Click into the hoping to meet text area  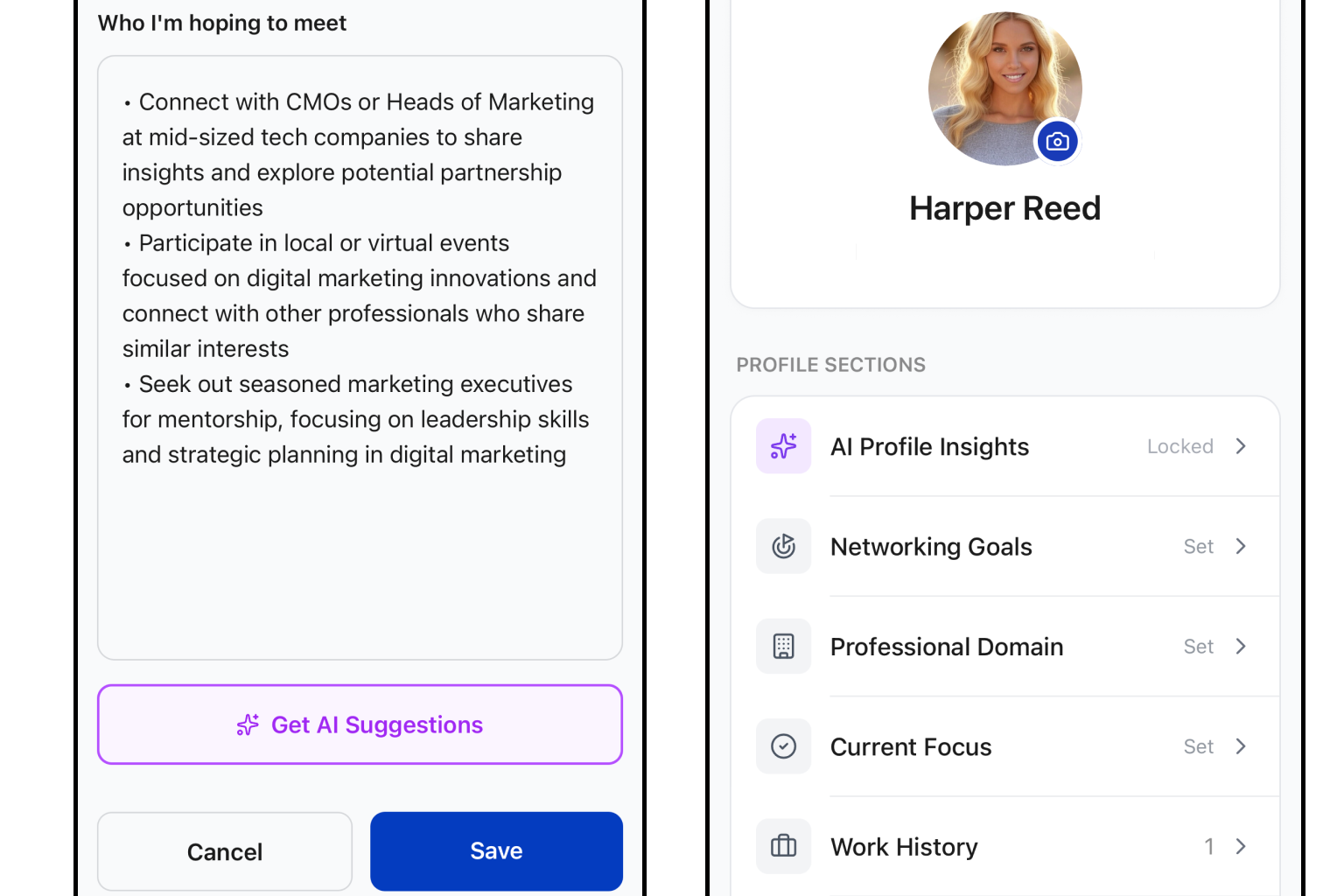point(360,358)
